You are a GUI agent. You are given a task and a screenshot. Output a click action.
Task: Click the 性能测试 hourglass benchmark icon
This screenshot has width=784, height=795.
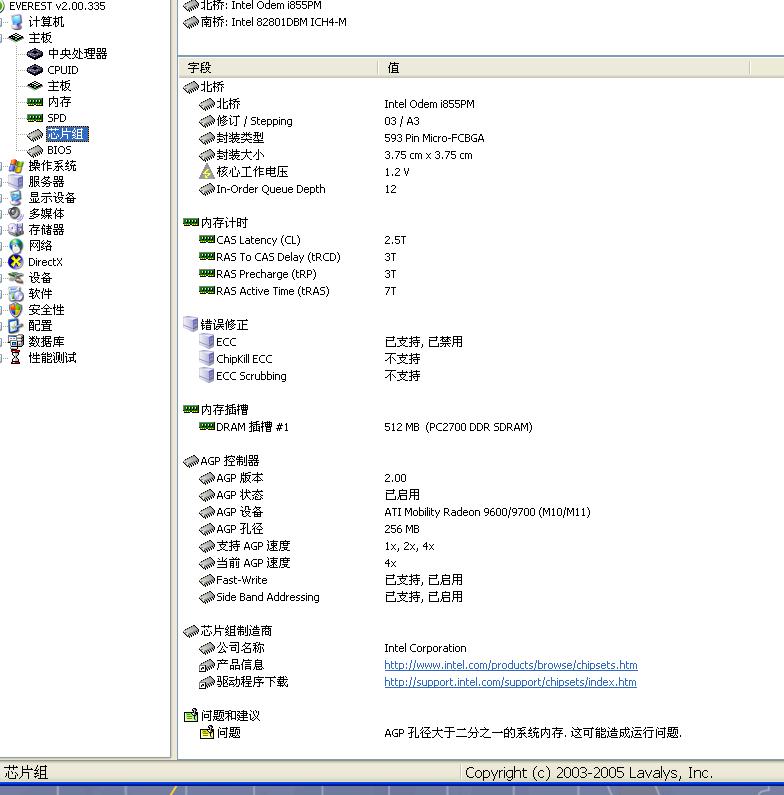[x=16, y=357]
